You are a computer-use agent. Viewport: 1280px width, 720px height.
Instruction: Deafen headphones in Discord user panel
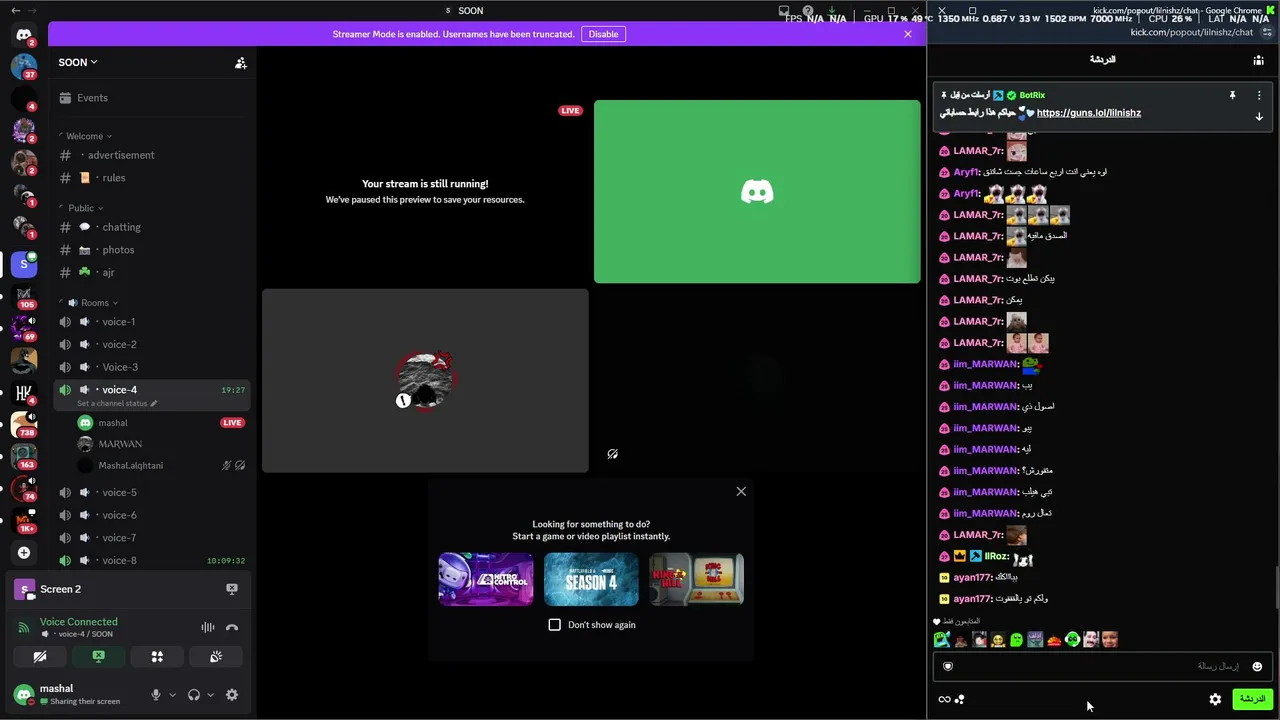(x=194, y=695)
